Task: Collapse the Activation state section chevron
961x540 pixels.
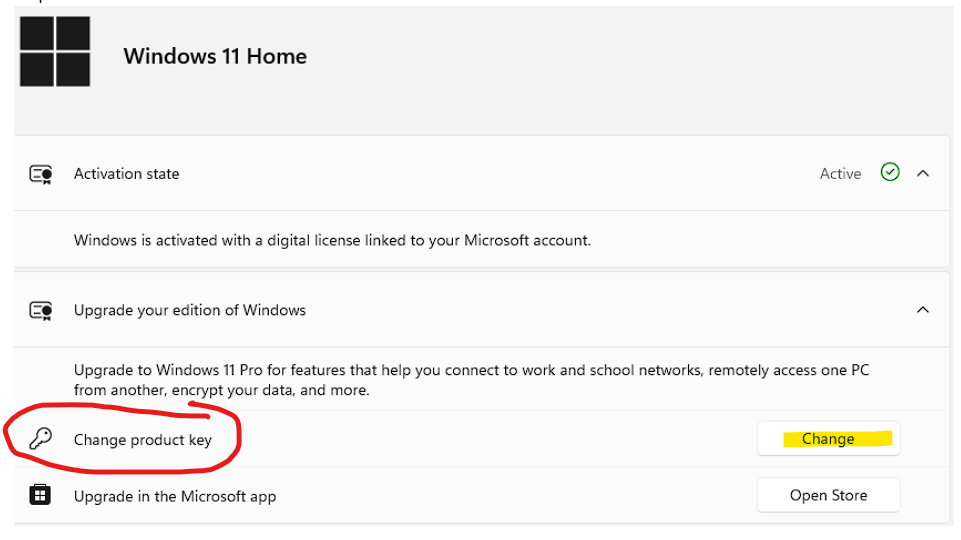Action: click(x=922, y=173)
